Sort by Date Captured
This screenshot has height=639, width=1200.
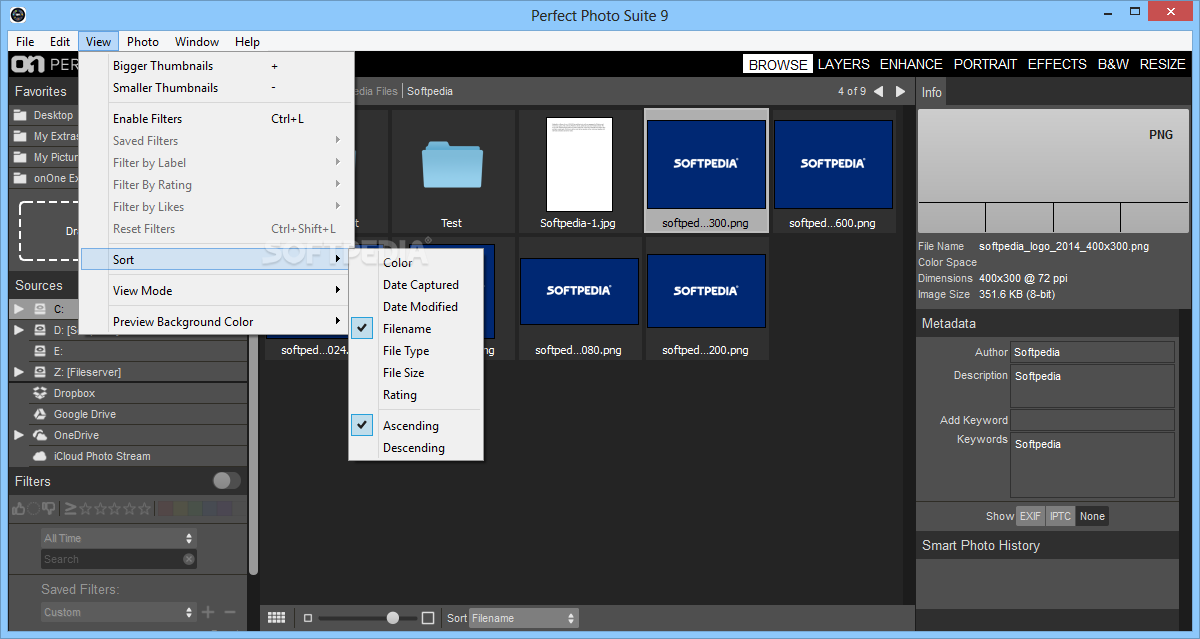[x=416, y=284]
